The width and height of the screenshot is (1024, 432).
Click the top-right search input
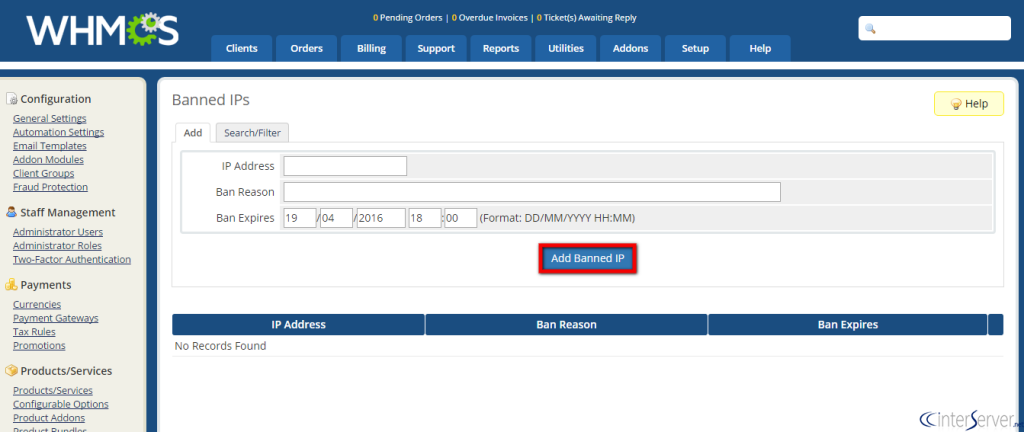tap(935, 29)
